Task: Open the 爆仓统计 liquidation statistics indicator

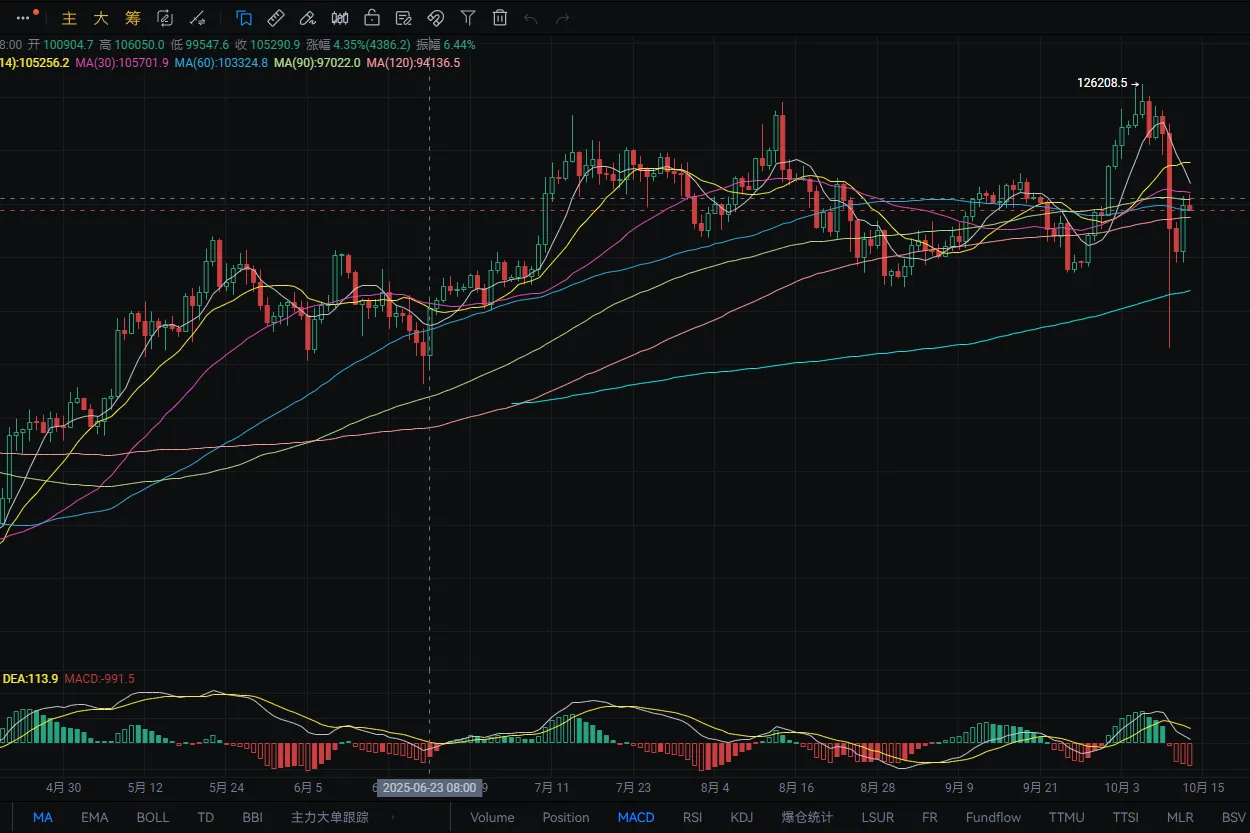Action: click(807, 817)
